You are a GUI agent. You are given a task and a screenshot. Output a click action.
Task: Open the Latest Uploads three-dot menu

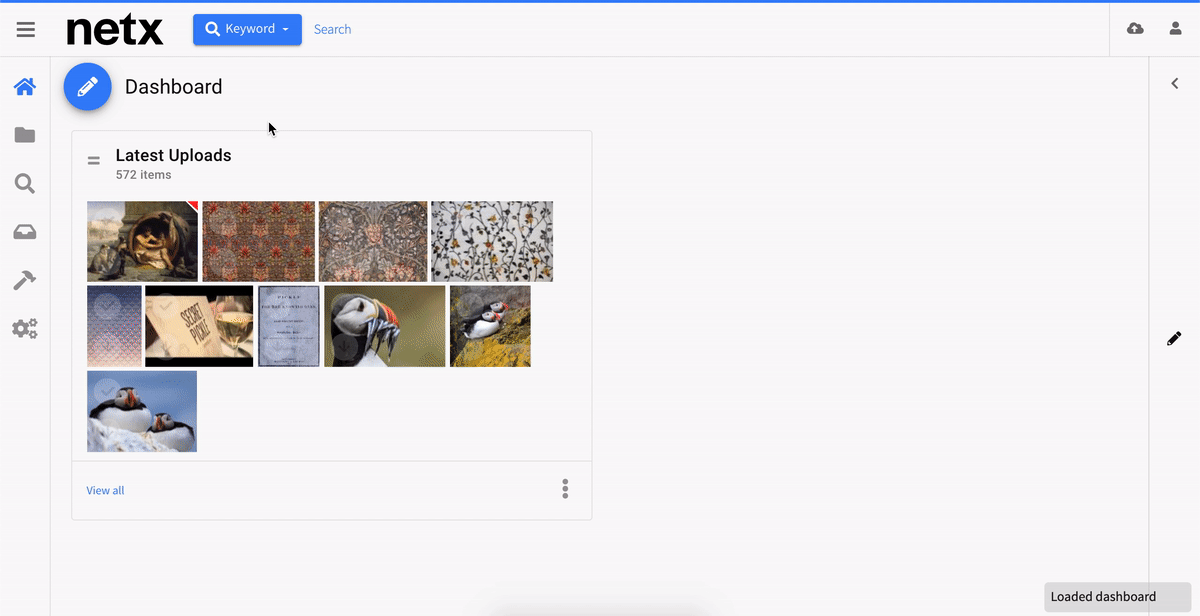click(565, 489)
